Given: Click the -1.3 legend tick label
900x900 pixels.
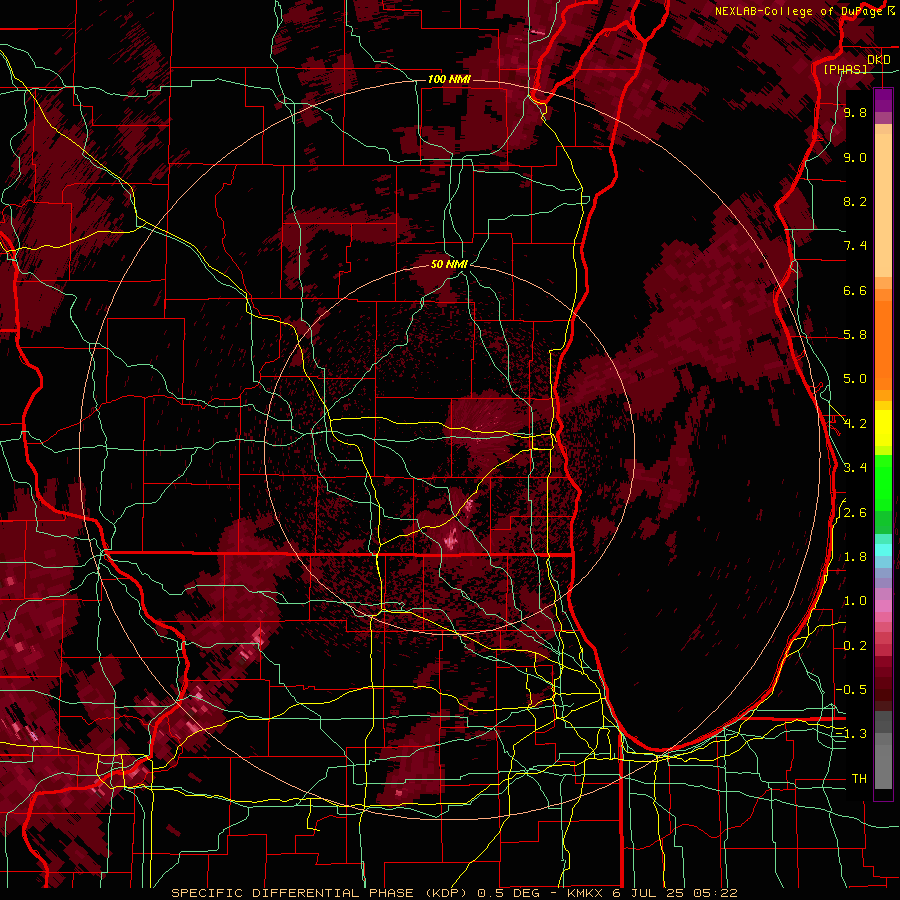Looking at the screenshot, I should click(851, 734).
